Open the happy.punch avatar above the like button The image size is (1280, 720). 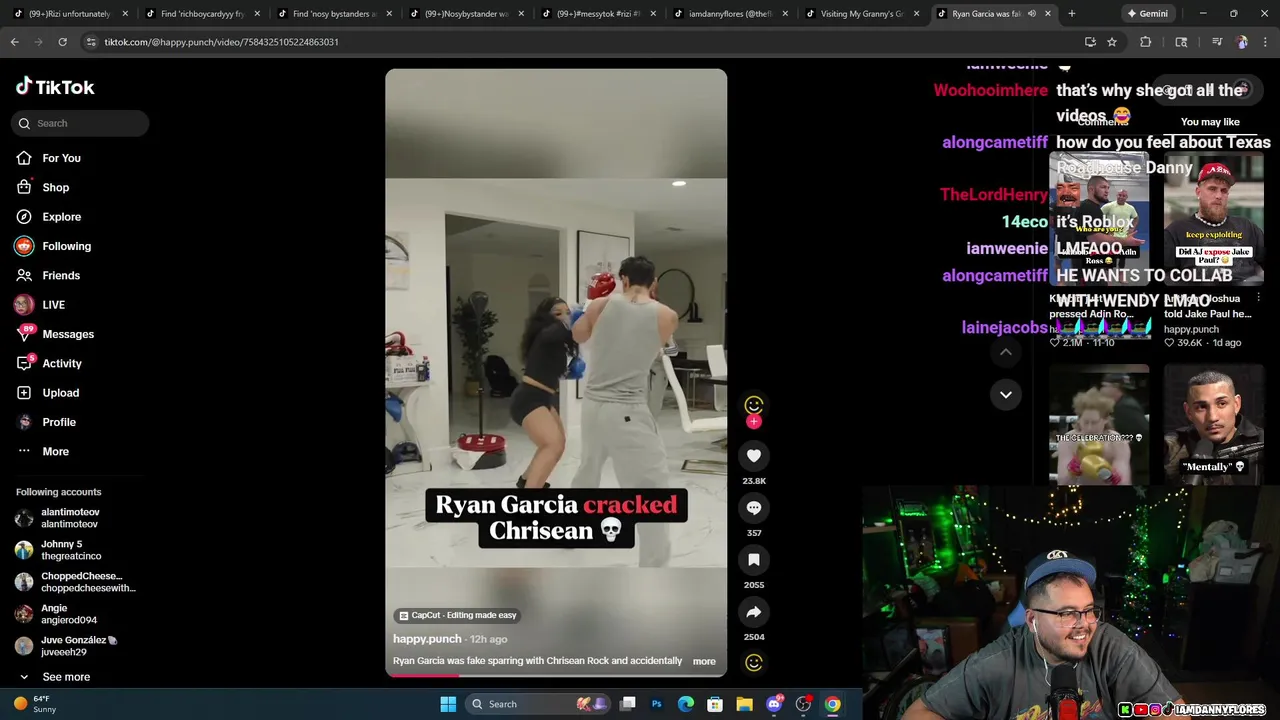point(754,405)
